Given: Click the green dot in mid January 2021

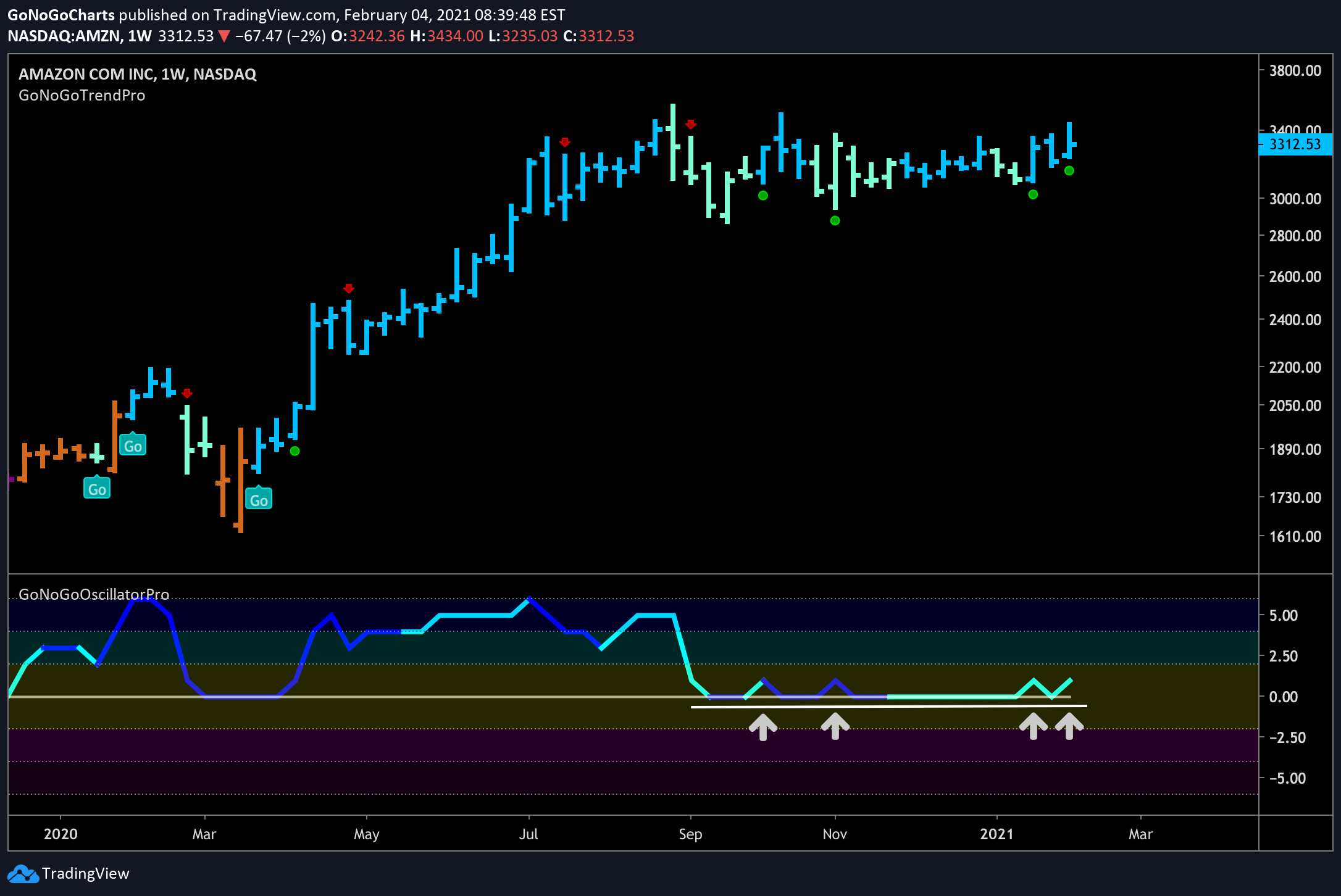Looking at the screenshot, I should tap(1033, 194).
